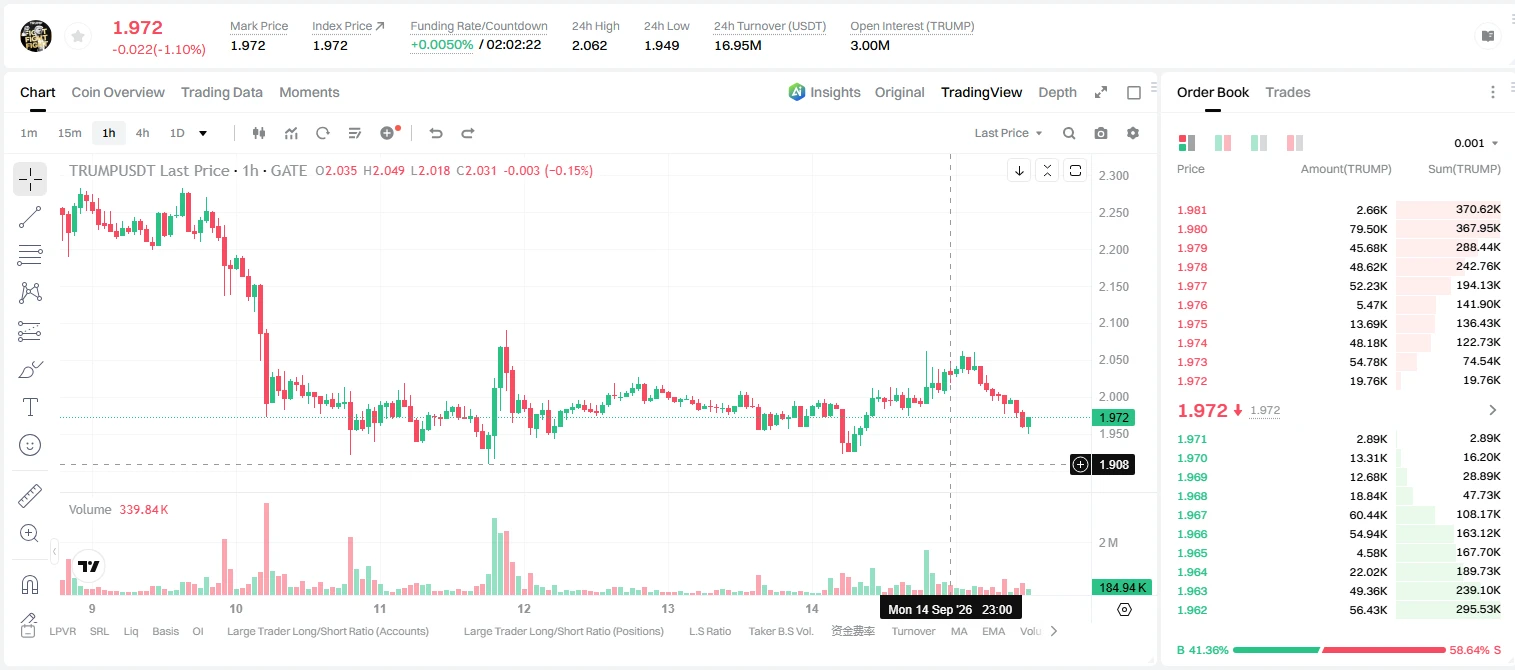
Task: Open AI Insights
Action: click(824, 92)
